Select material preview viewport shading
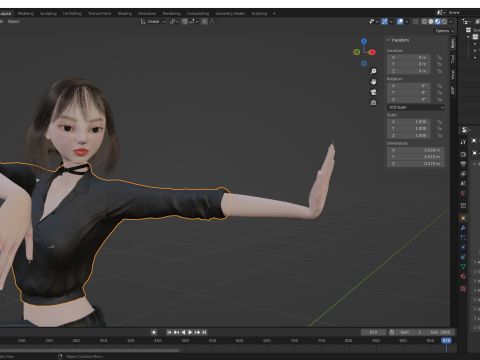 [438, 22]
